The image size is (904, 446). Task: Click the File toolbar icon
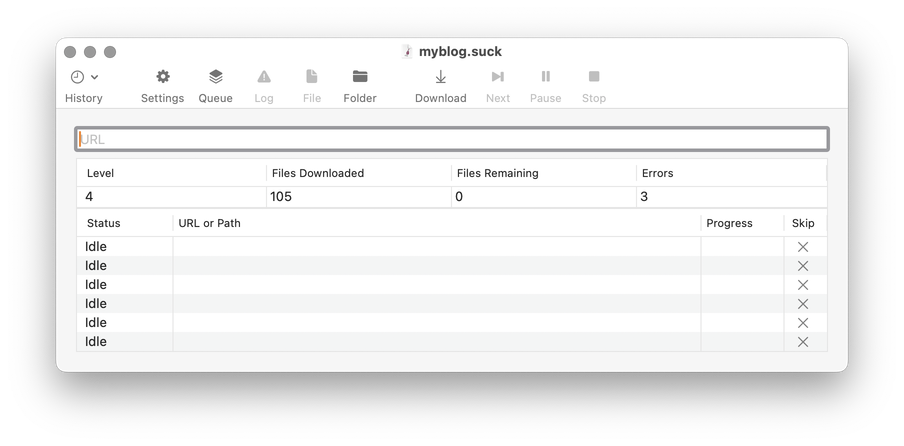pyautogui.click(x=312, y=77)
